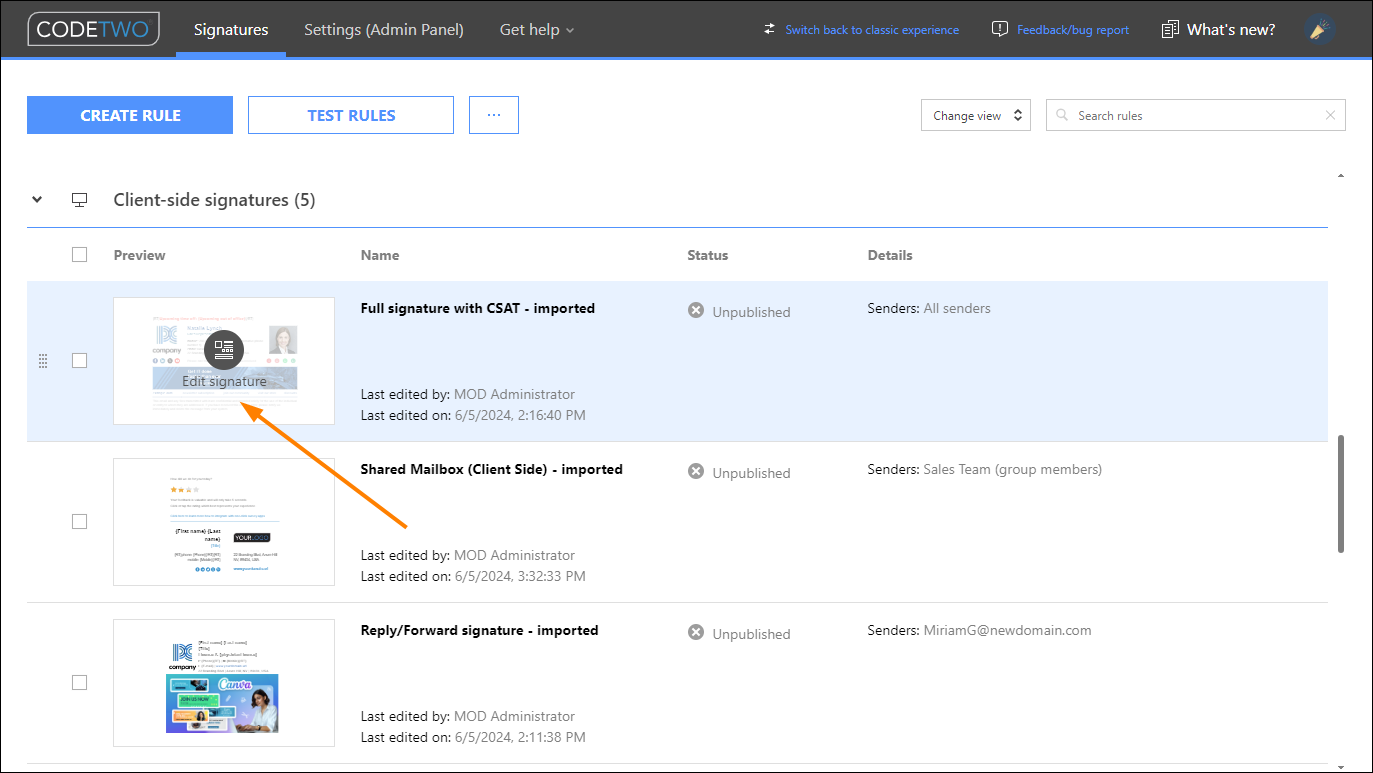Open the Get help dropdown menu
1373x773 pixels.
coord(537,30)
